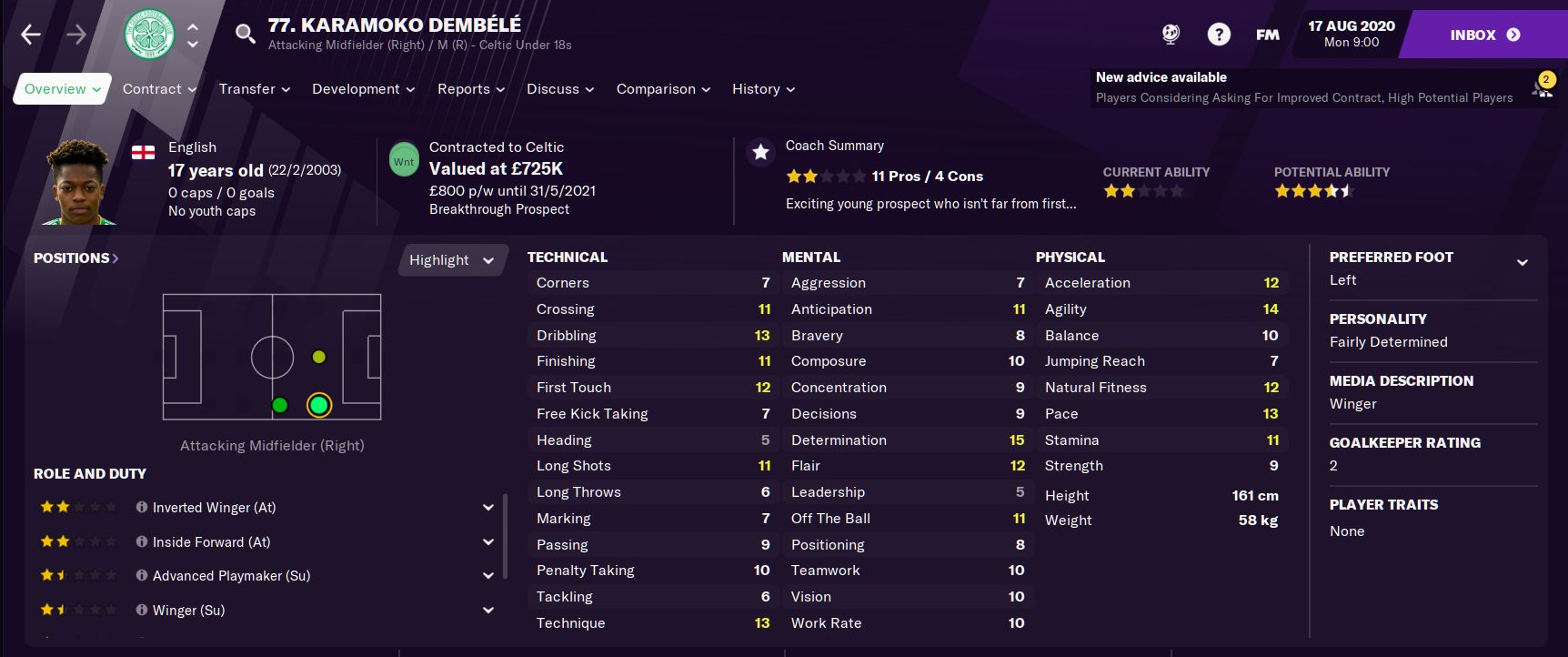Open the advice notifications icon

pos(1543,87)
